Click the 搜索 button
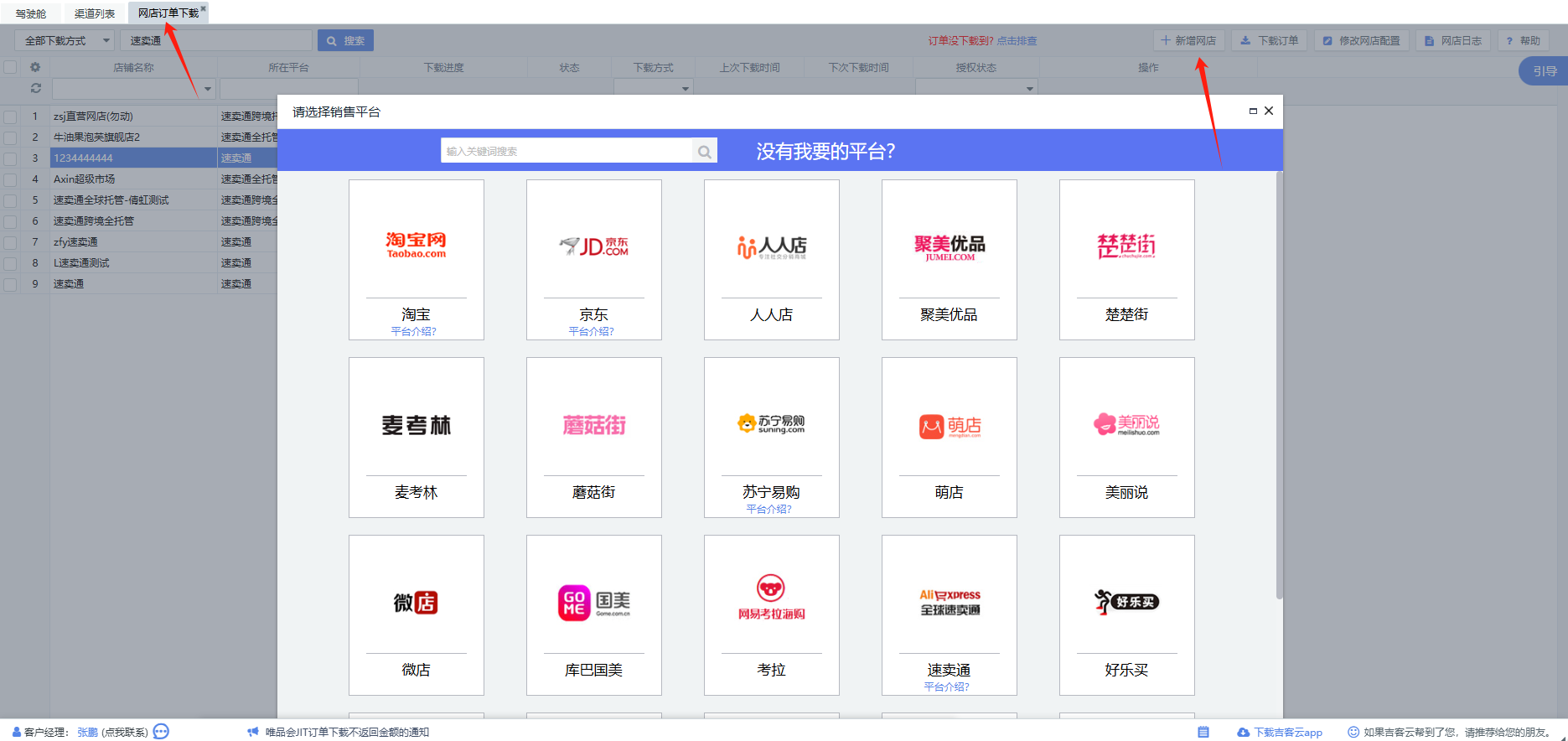1568x741 pixels. 345,40
